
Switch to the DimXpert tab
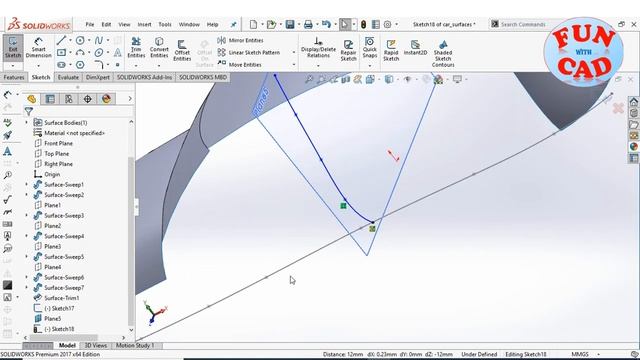point(98,77)
